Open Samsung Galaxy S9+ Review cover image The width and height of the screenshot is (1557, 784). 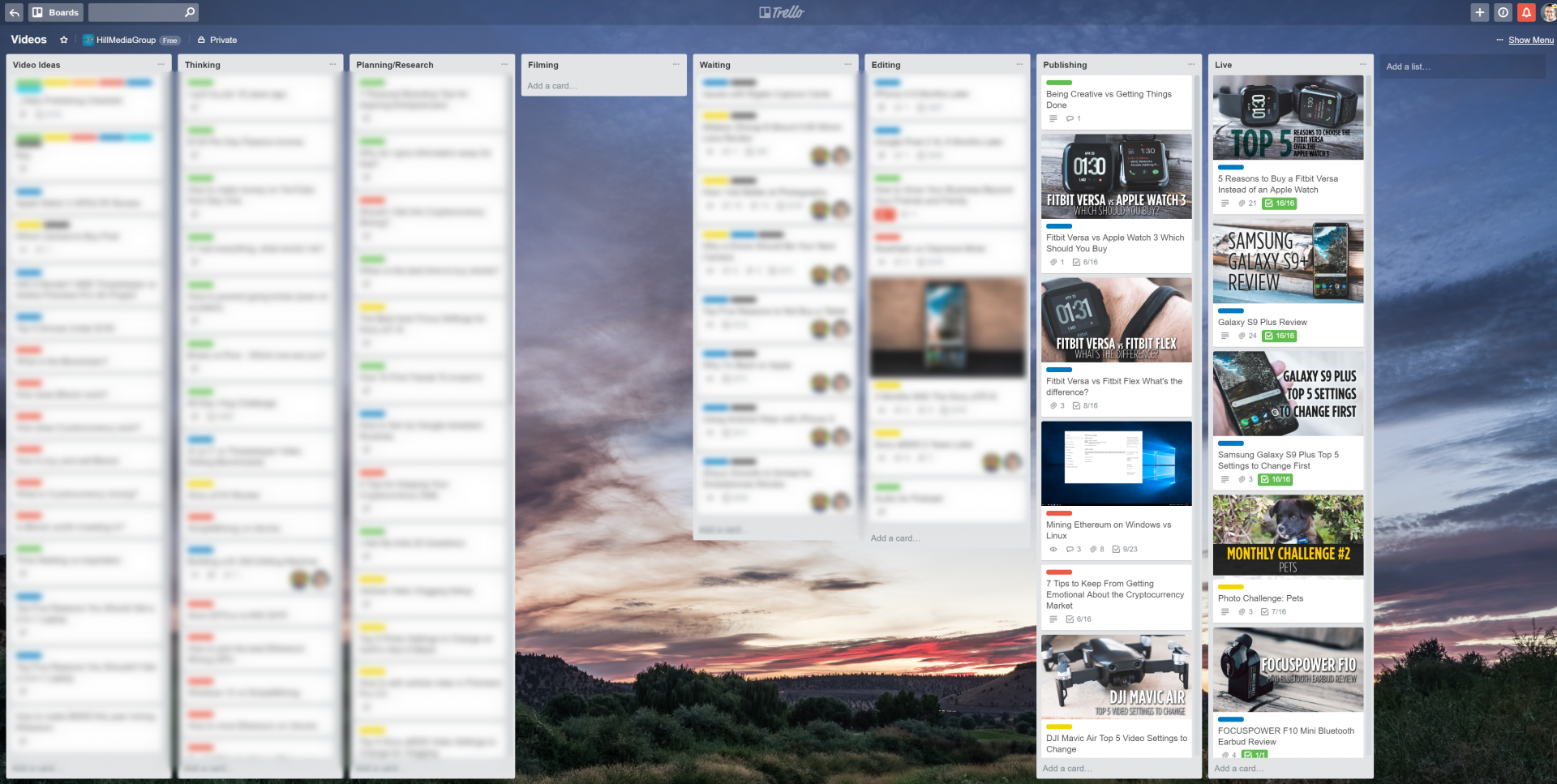point(1288,261)
